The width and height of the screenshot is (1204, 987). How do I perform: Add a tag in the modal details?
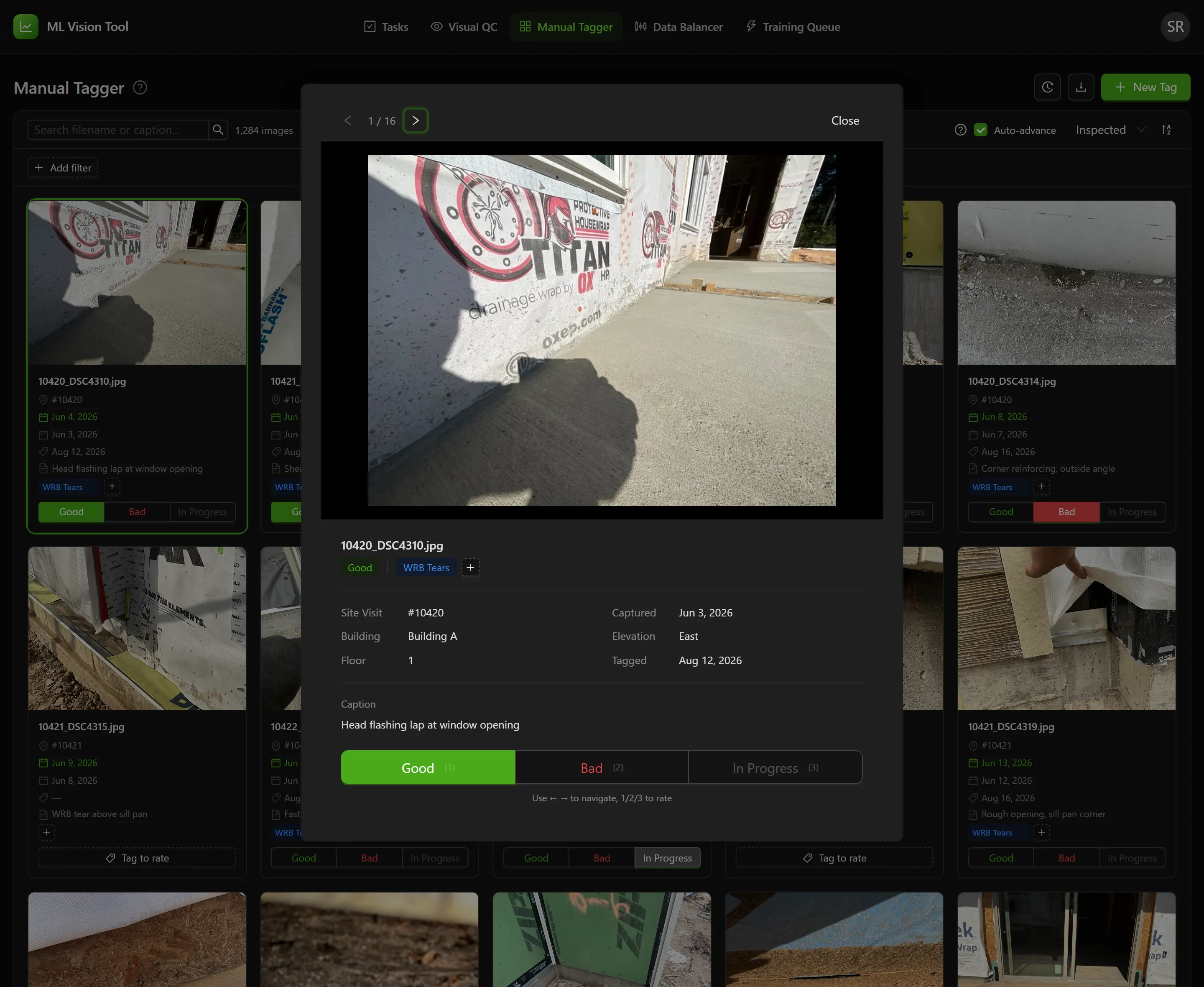(x=470, y=568)
